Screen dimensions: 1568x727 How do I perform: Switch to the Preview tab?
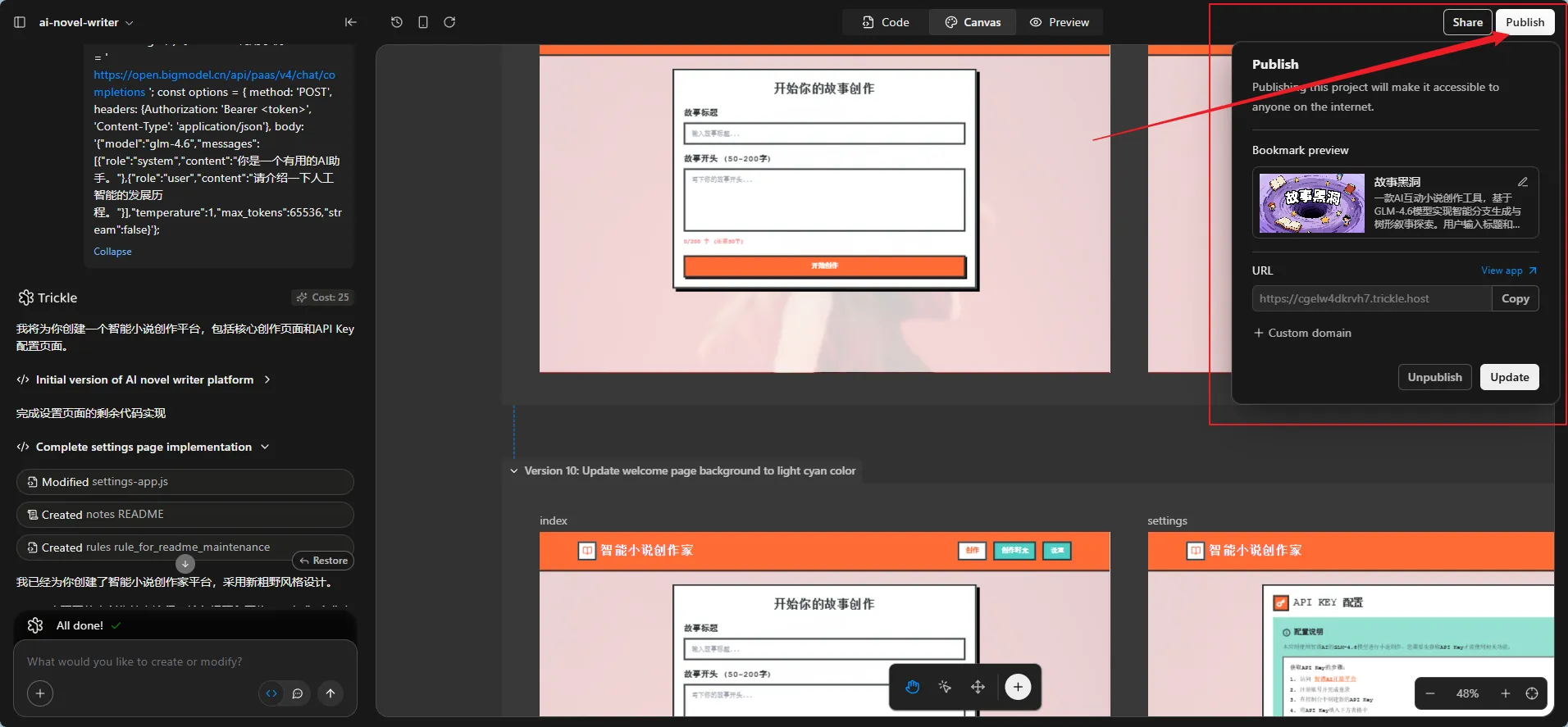coord(1060,22)
